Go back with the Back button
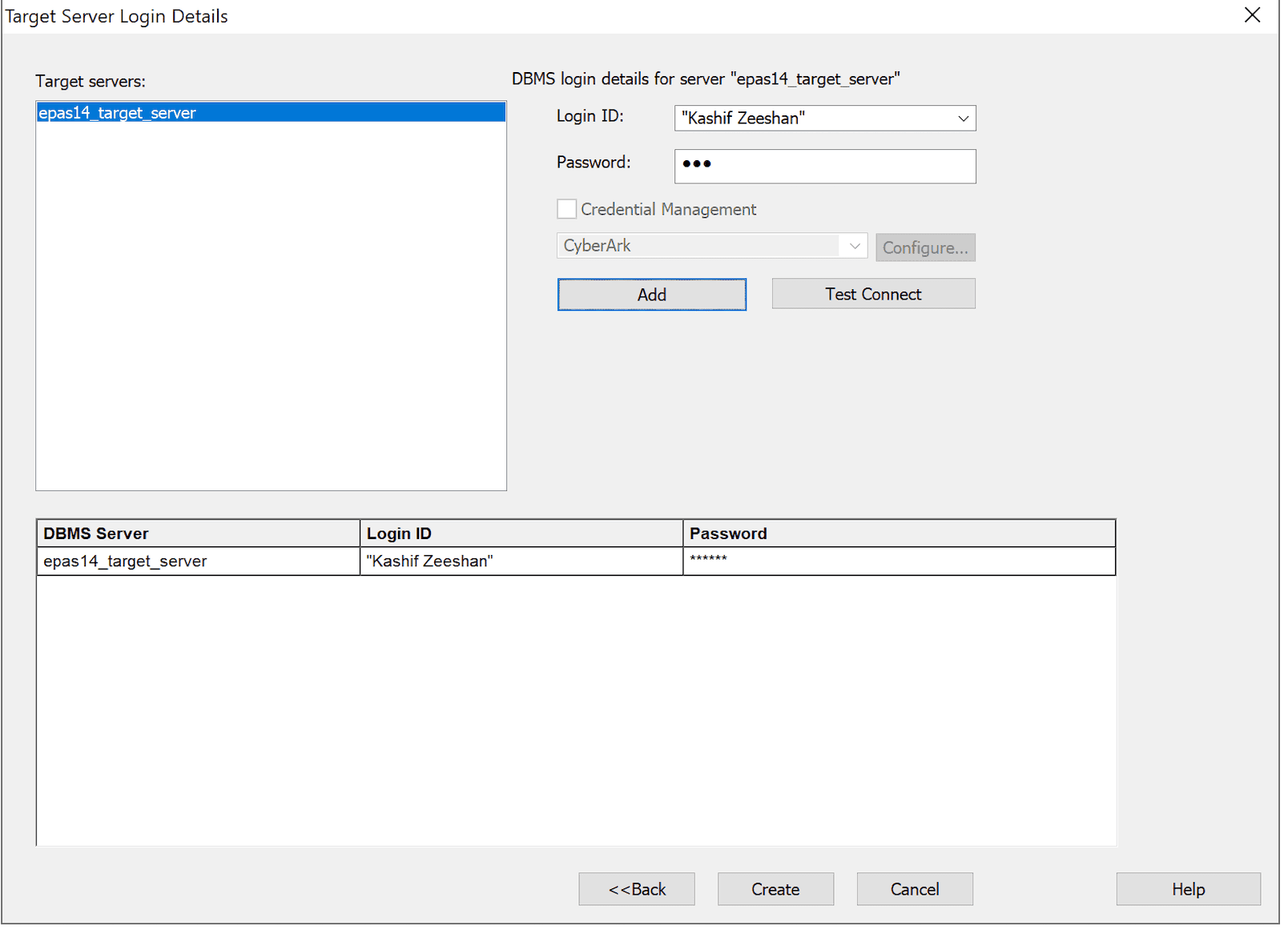The width and height of the screenshot is (1288, 934). (x=637, y=889)
